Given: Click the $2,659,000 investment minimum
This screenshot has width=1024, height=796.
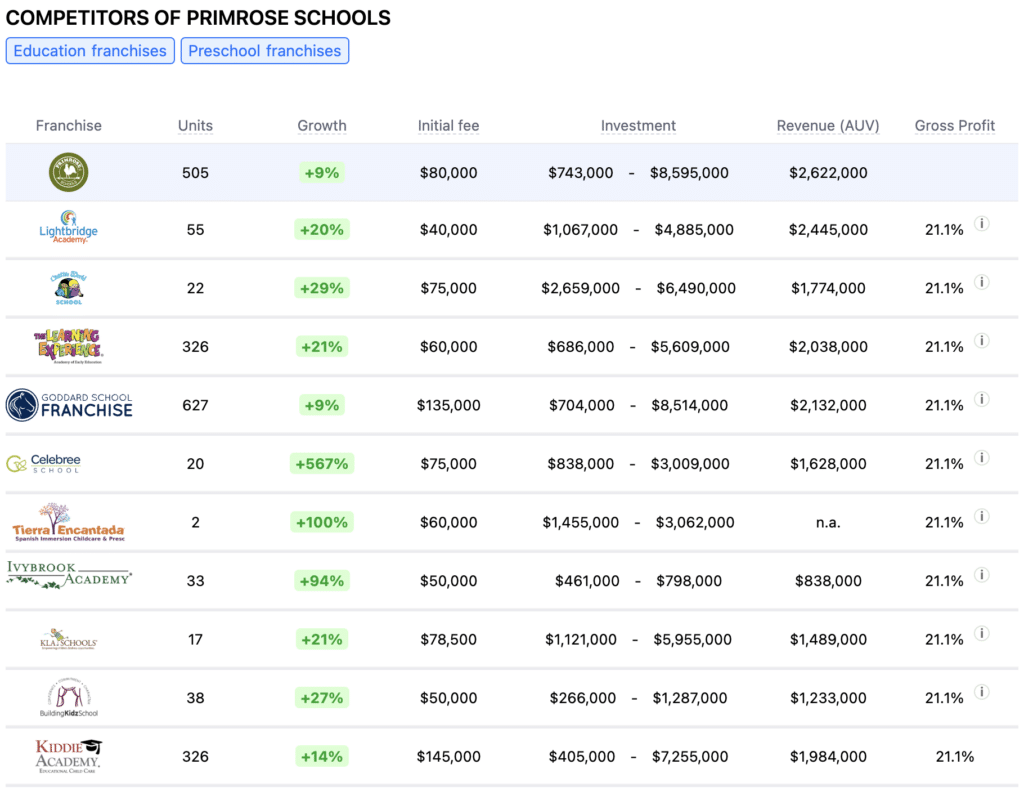Looking at the screenshot, I should [581, 288].
